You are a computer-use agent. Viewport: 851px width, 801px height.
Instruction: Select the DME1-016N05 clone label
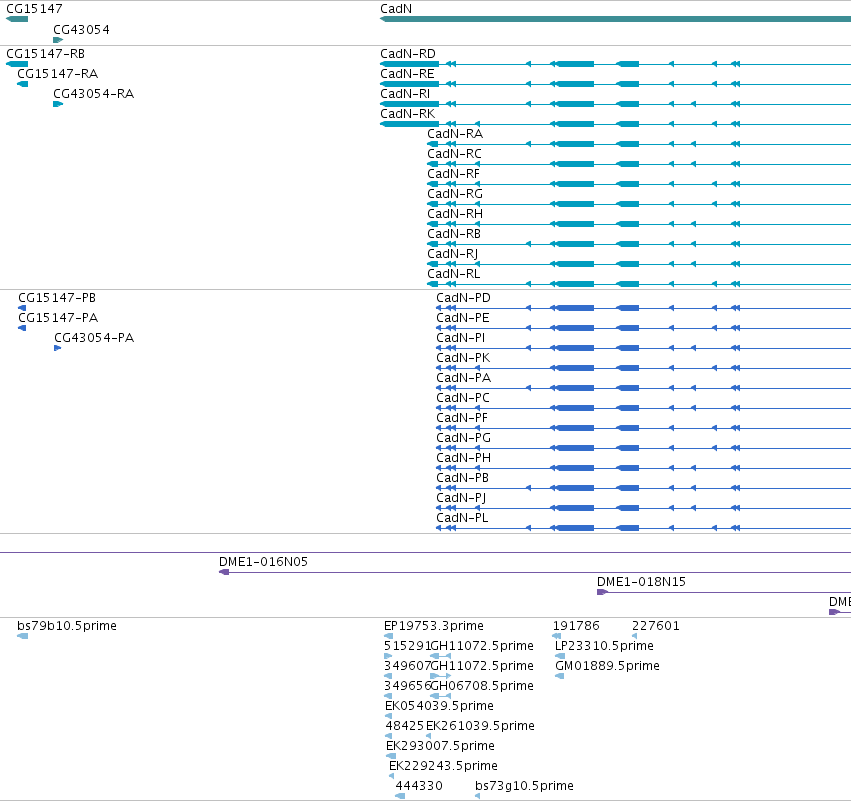pyautogui.click(x=263, y=562)
